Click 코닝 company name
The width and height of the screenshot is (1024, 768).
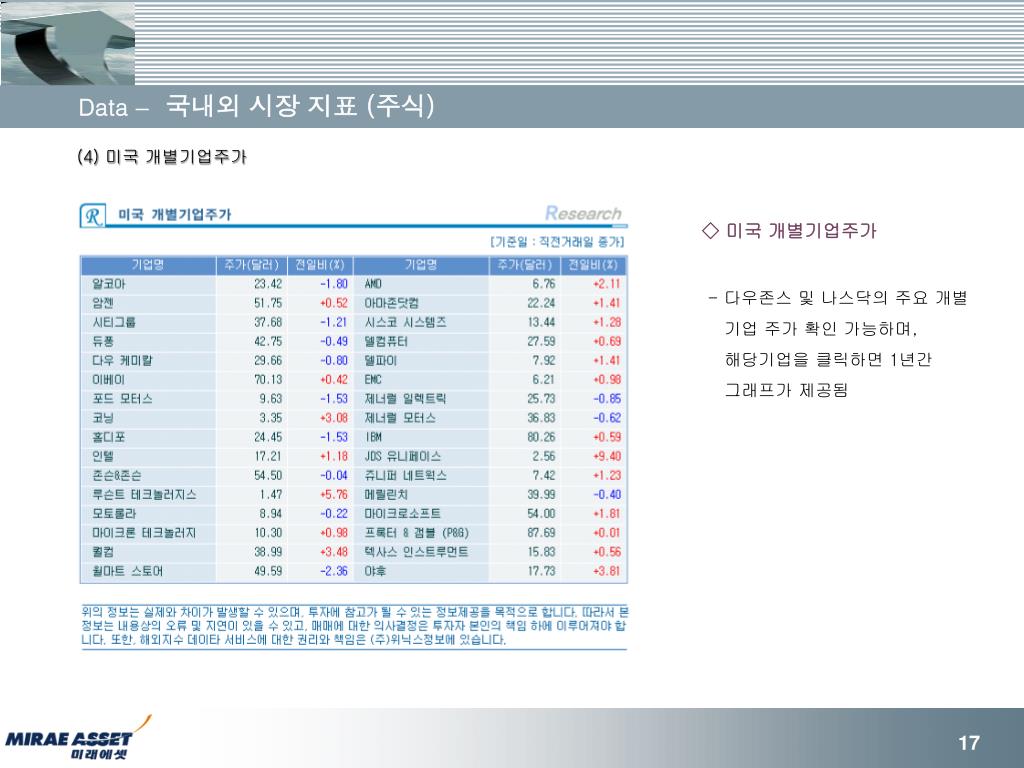(x=103, y=418)
